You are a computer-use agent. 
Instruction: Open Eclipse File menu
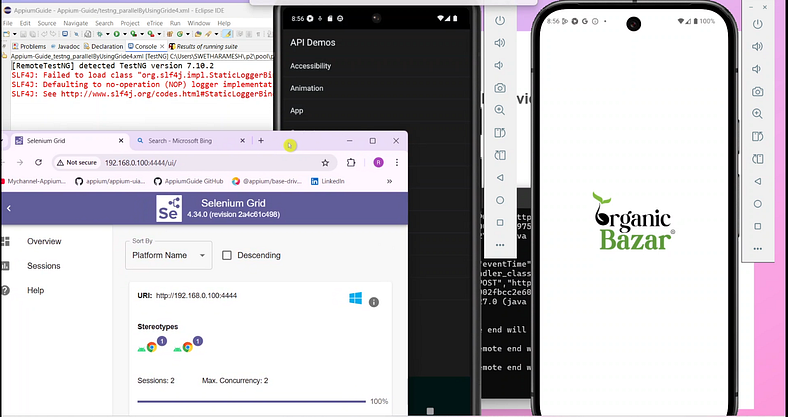point(8,23)
